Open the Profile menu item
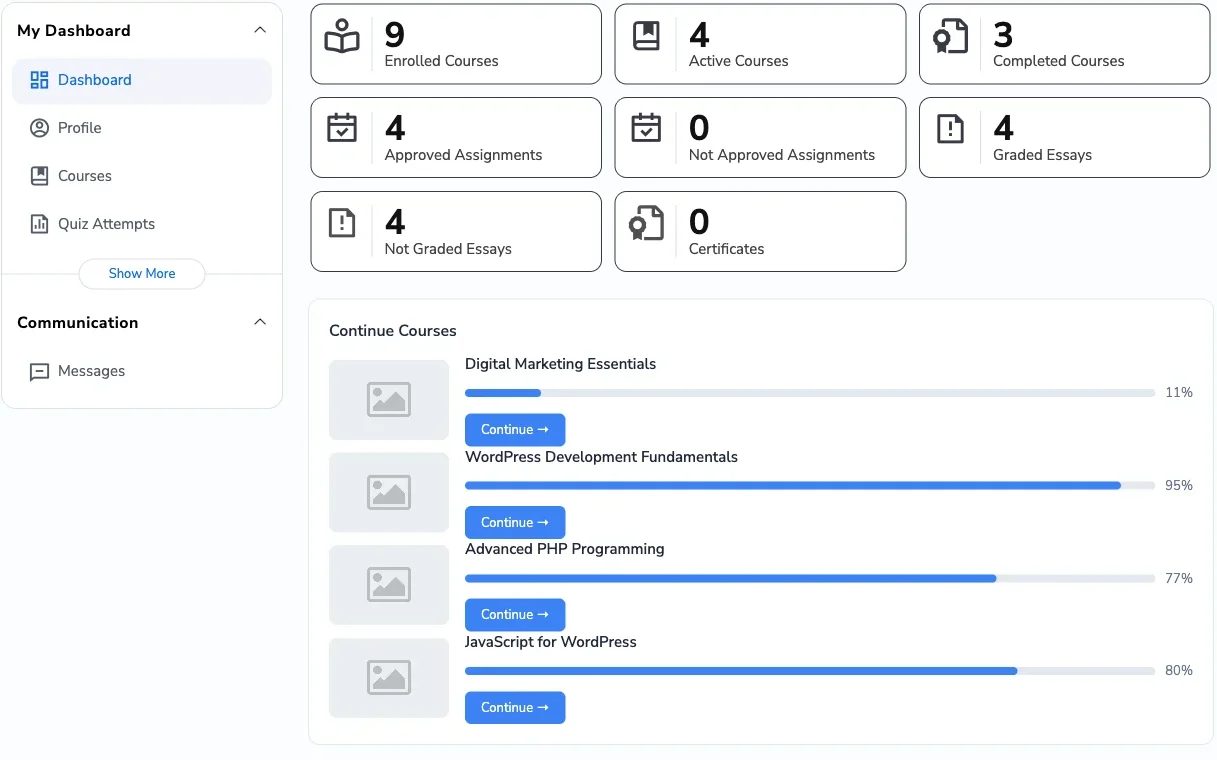This screenshot has height=760, width=1217. 142,128
